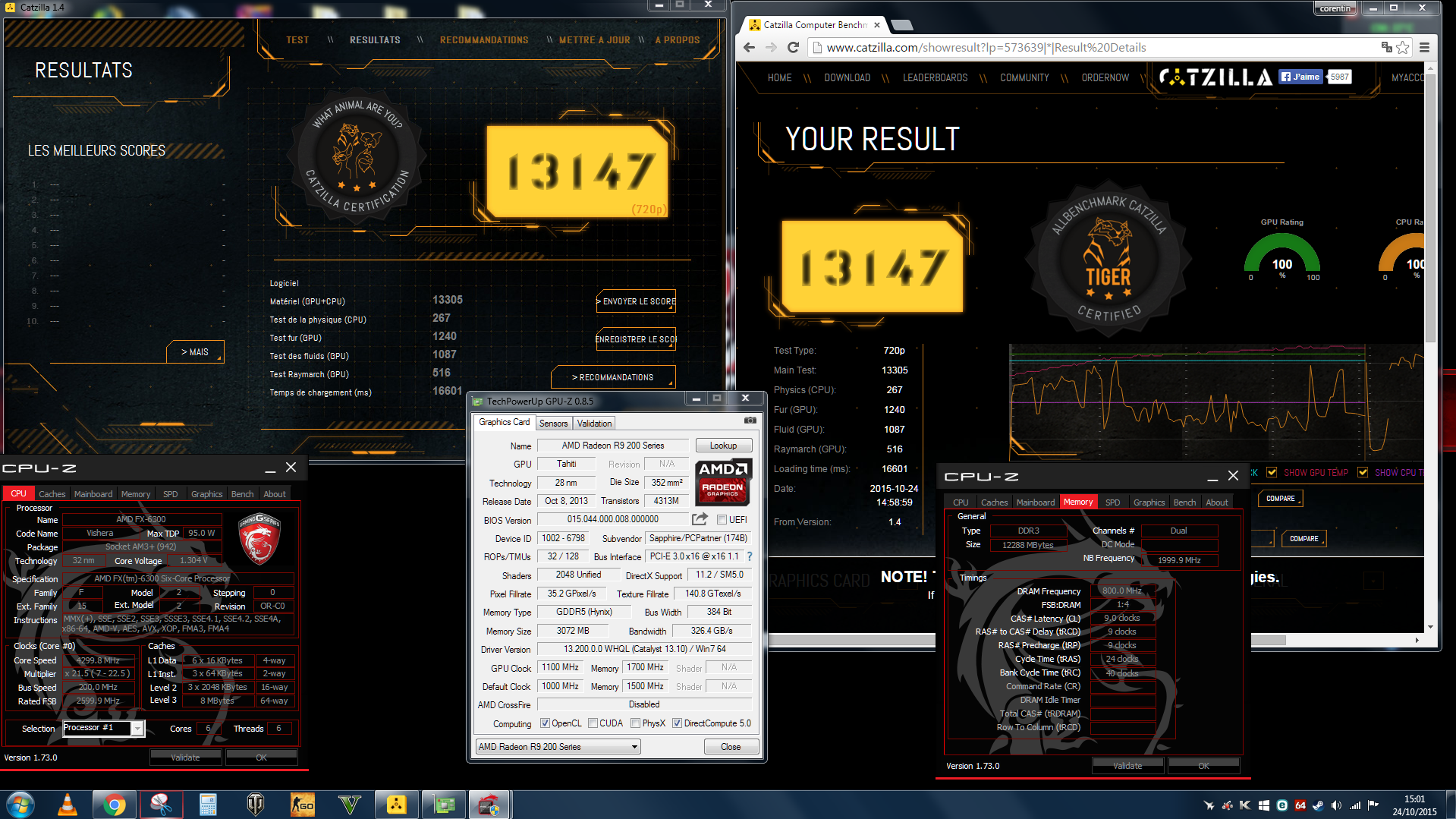Image resolution: width=1456 pixels, height=819 pixels.
Task: Take a GPU-Z screenshot with the camera icon
Action: click(750, 420)
